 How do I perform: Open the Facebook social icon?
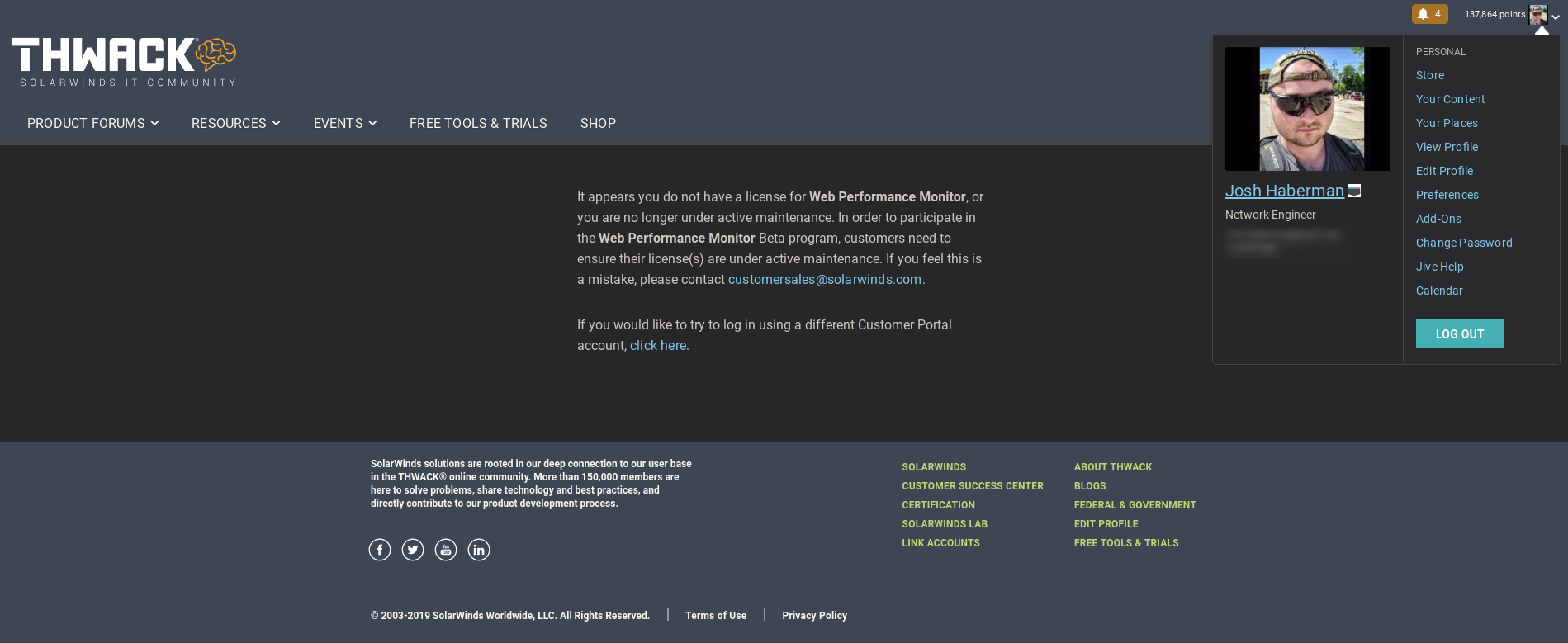tap(380, 550)
